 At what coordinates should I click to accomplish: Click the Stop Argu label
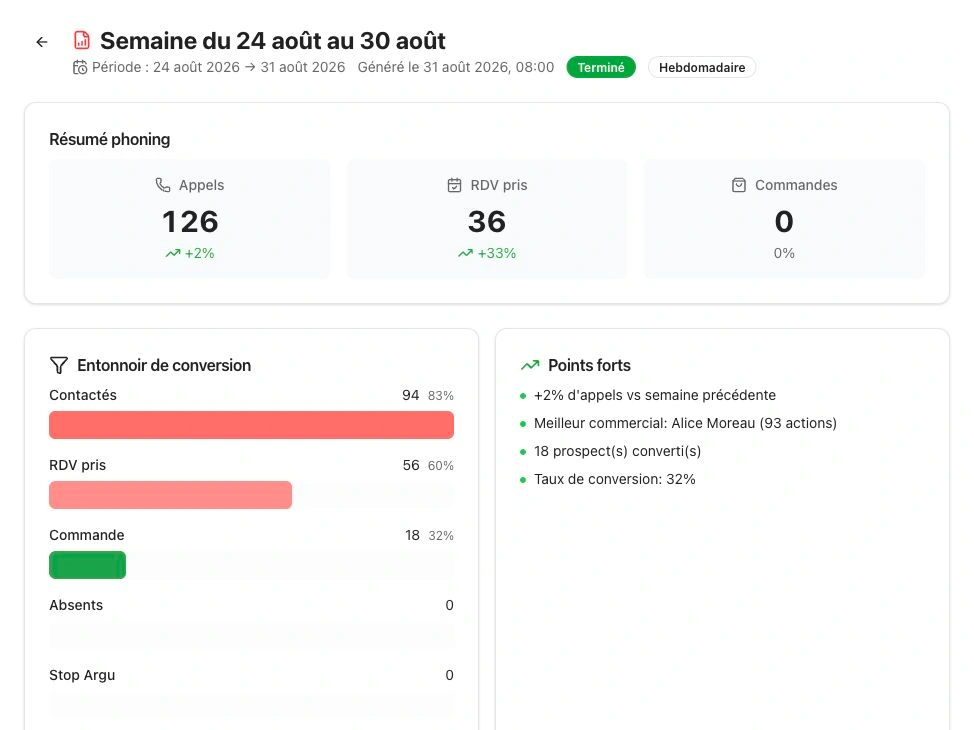tap(82, 675)
